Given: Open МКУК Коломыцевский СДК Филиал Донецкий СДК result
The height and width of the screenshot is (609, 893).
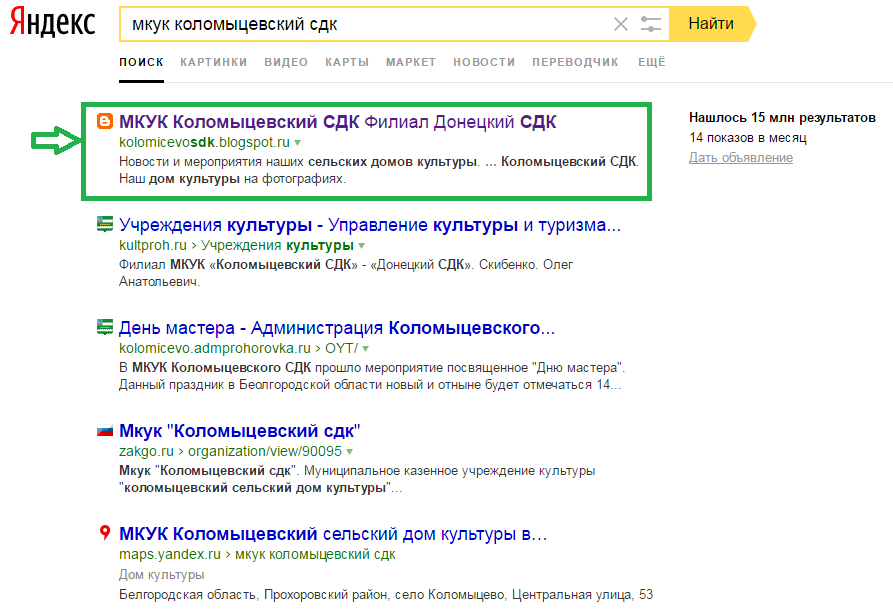Looking at the screenshot, I should (338, 122).
